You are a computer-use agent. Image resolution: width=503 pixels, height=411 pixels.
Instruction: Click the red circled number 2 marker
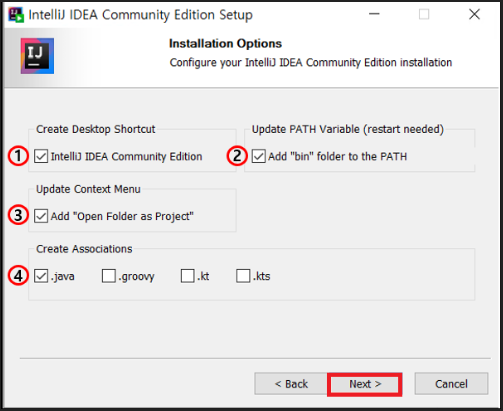[x=237, y=156]
